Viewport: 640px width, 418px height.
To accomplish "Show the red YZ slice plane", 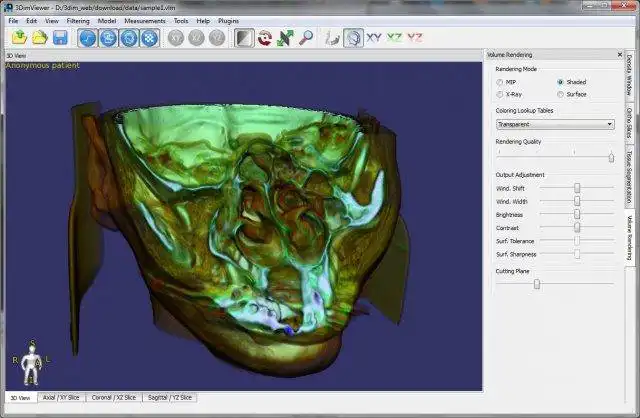I will pyautogui.click(x=415, y=38).
